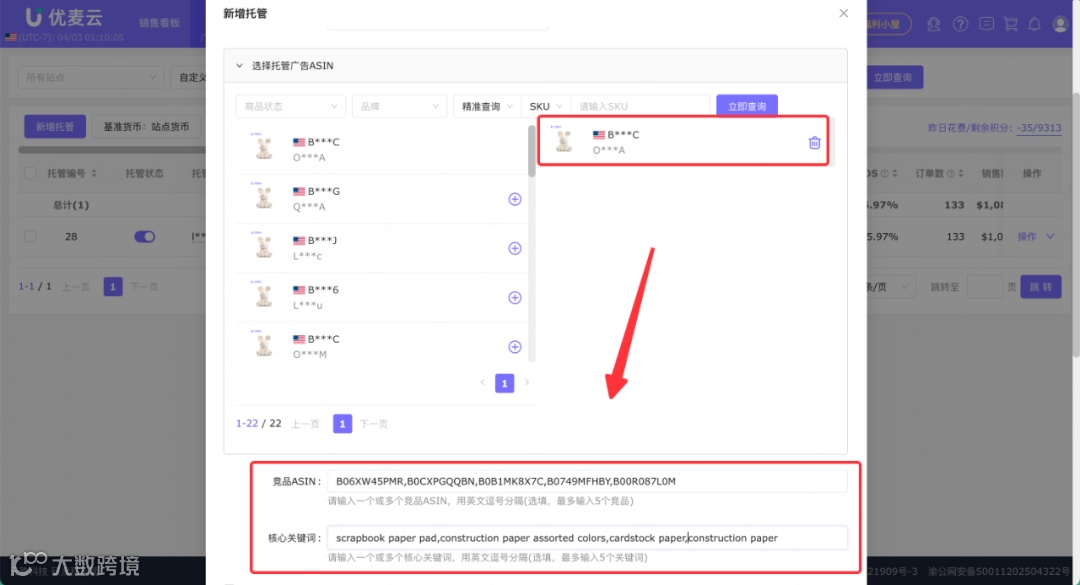Click the 立即查询 search button
This screenshot has height=585, width=1080.
pyautogui.click(x=747, y=105)
